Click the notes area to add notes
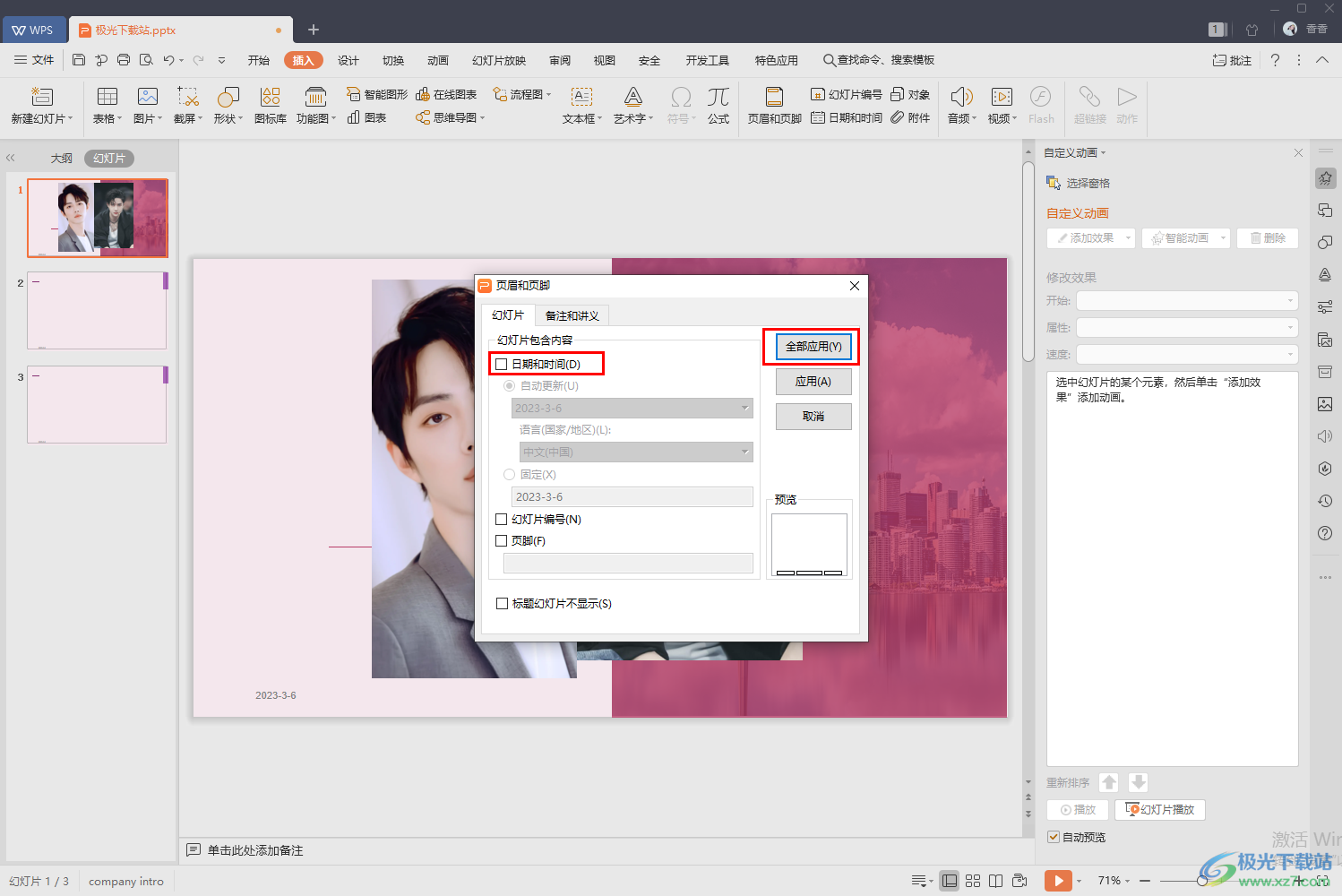Viewport: 1342px width, 896px height. click(255, 850)
